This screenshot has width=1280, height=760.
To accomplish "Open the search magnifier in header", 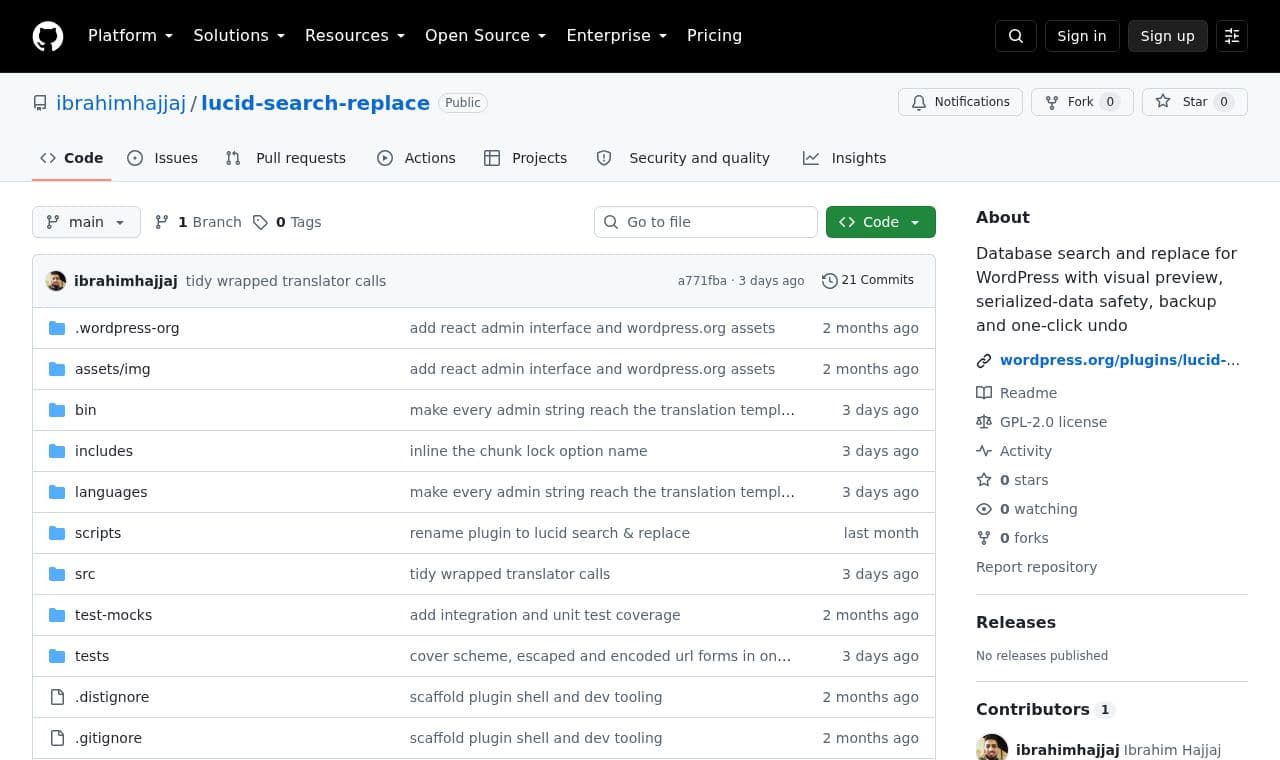I will [x=1016, y=36].
